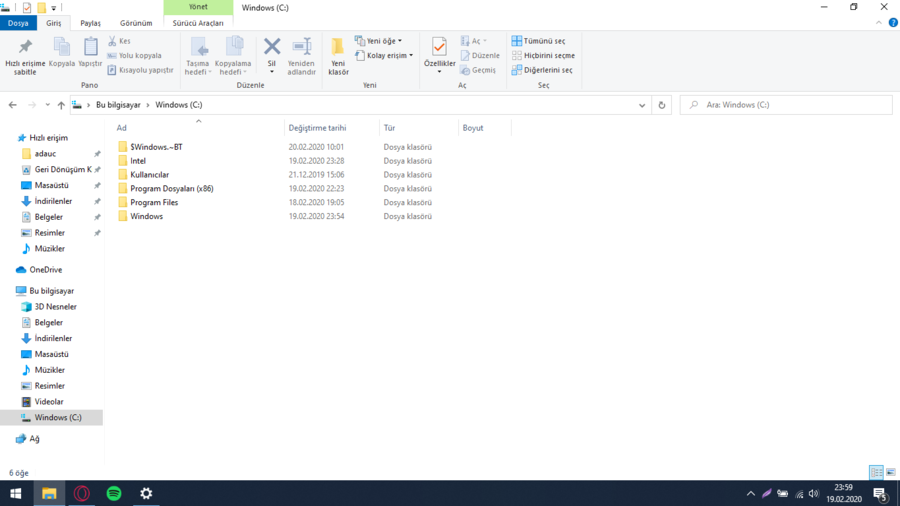
Task: Expand the address bar history dropdown
Action: pos(642,105)
